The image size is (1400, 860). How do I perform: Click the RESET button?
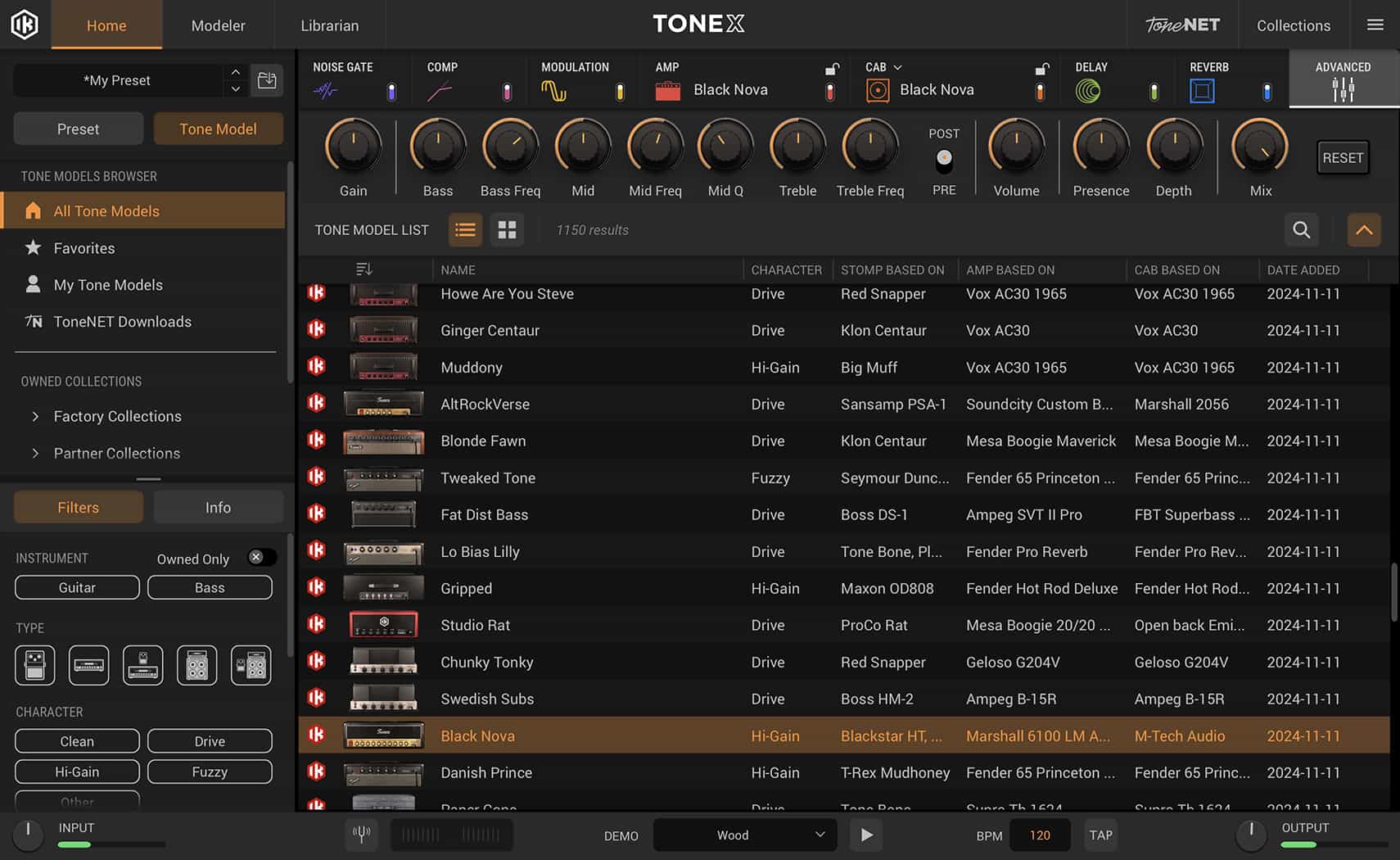click(1343, 157)
